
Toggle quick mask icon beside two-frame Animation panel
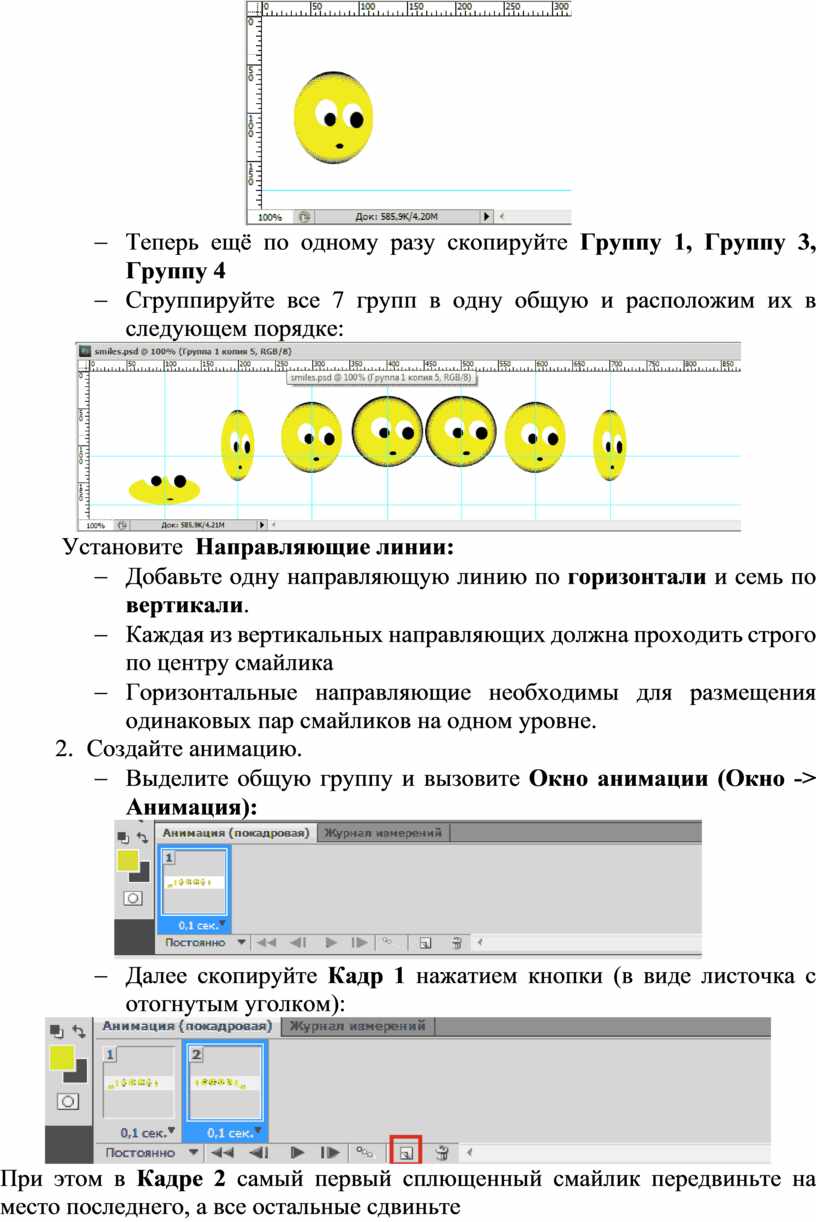(x=67, y=1101)
